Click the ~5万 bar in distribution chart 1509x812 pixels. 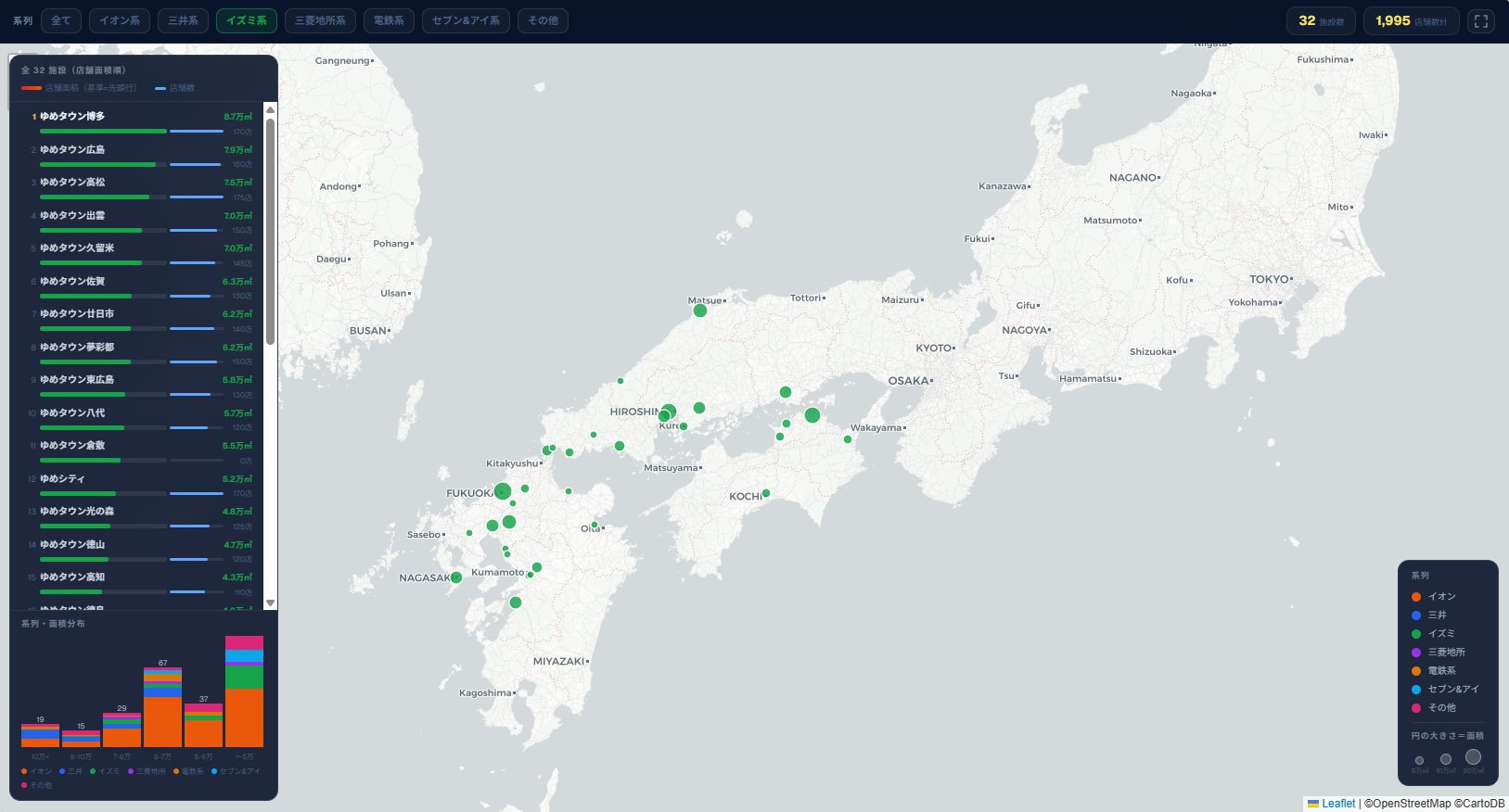tap(244, 691)
